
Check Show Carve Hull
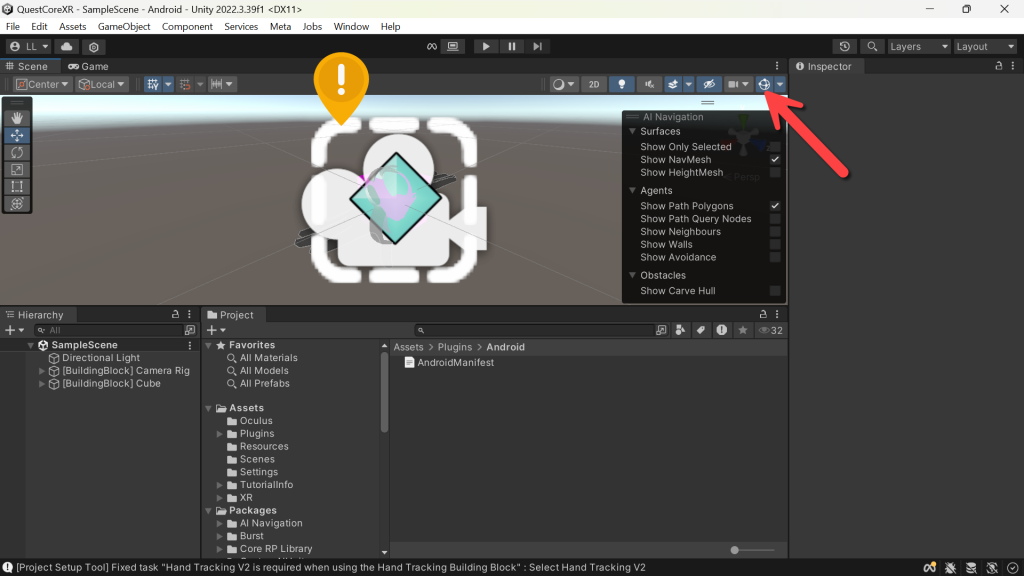[775, 291]
